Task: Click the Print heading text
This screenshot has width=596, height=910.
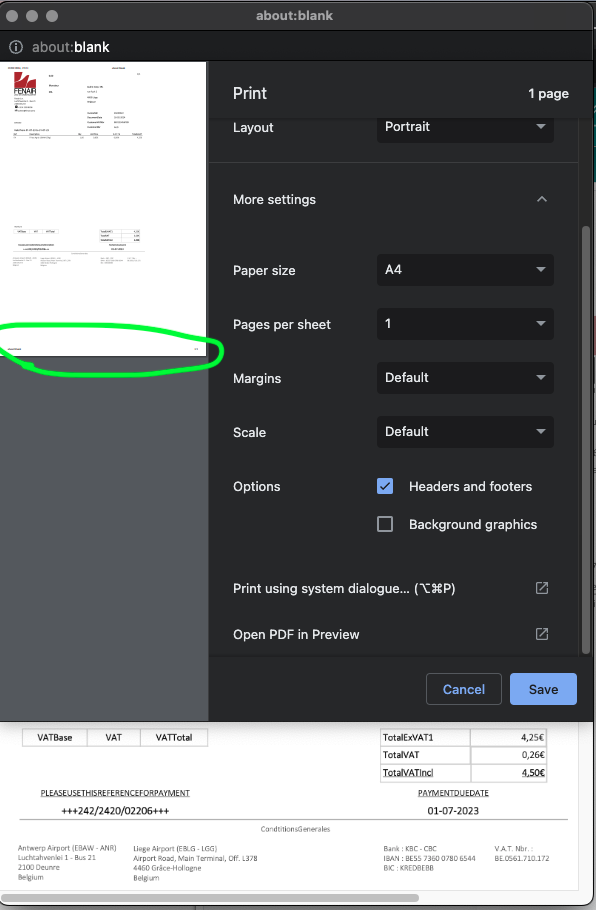Action: click(x=250, y=93)
